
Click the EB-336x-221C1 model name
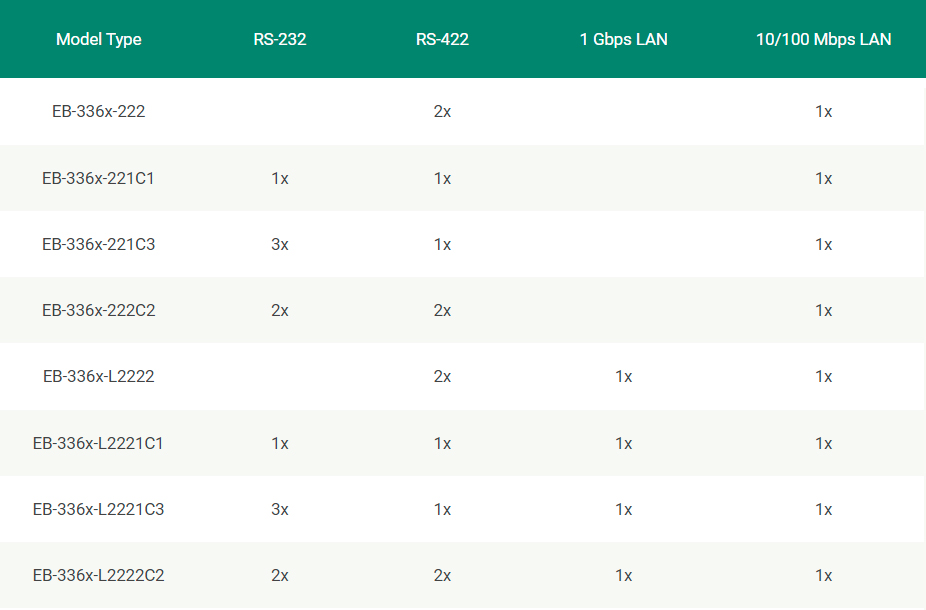(x=98, y=178)
